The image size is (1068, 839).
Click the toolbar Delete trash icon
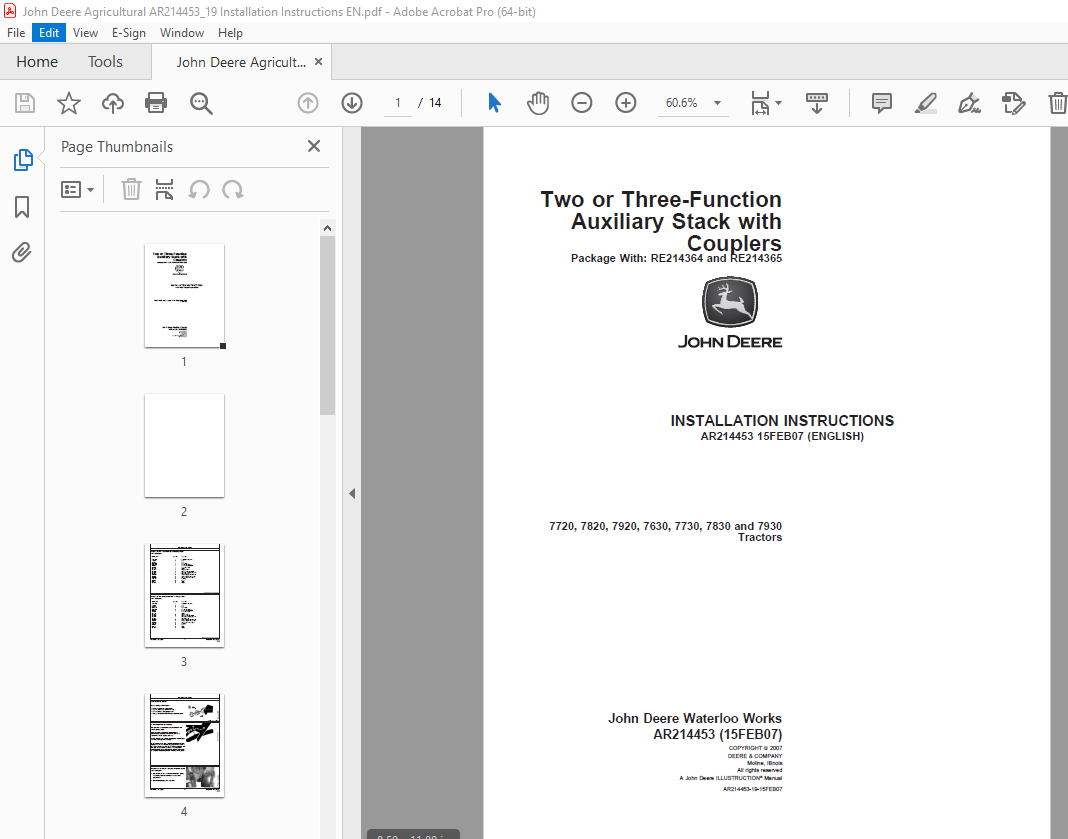(x=1057, y=103)
